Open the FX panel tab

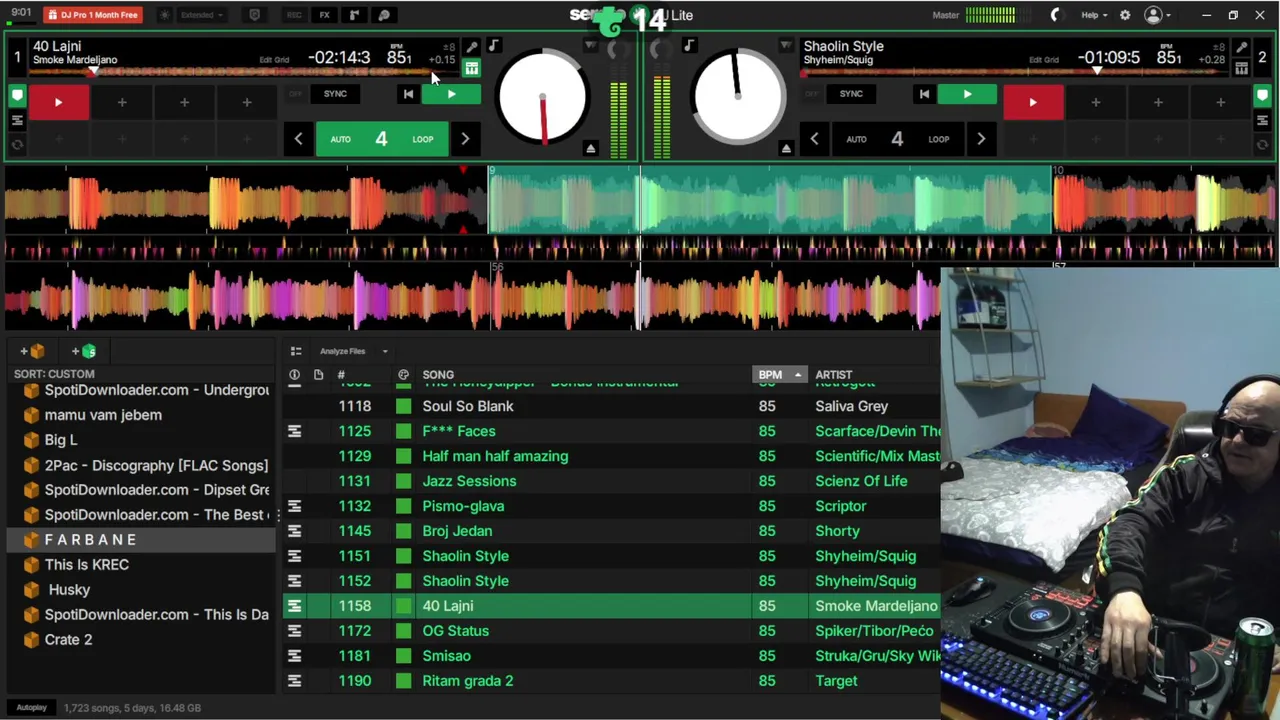[324, 15]
